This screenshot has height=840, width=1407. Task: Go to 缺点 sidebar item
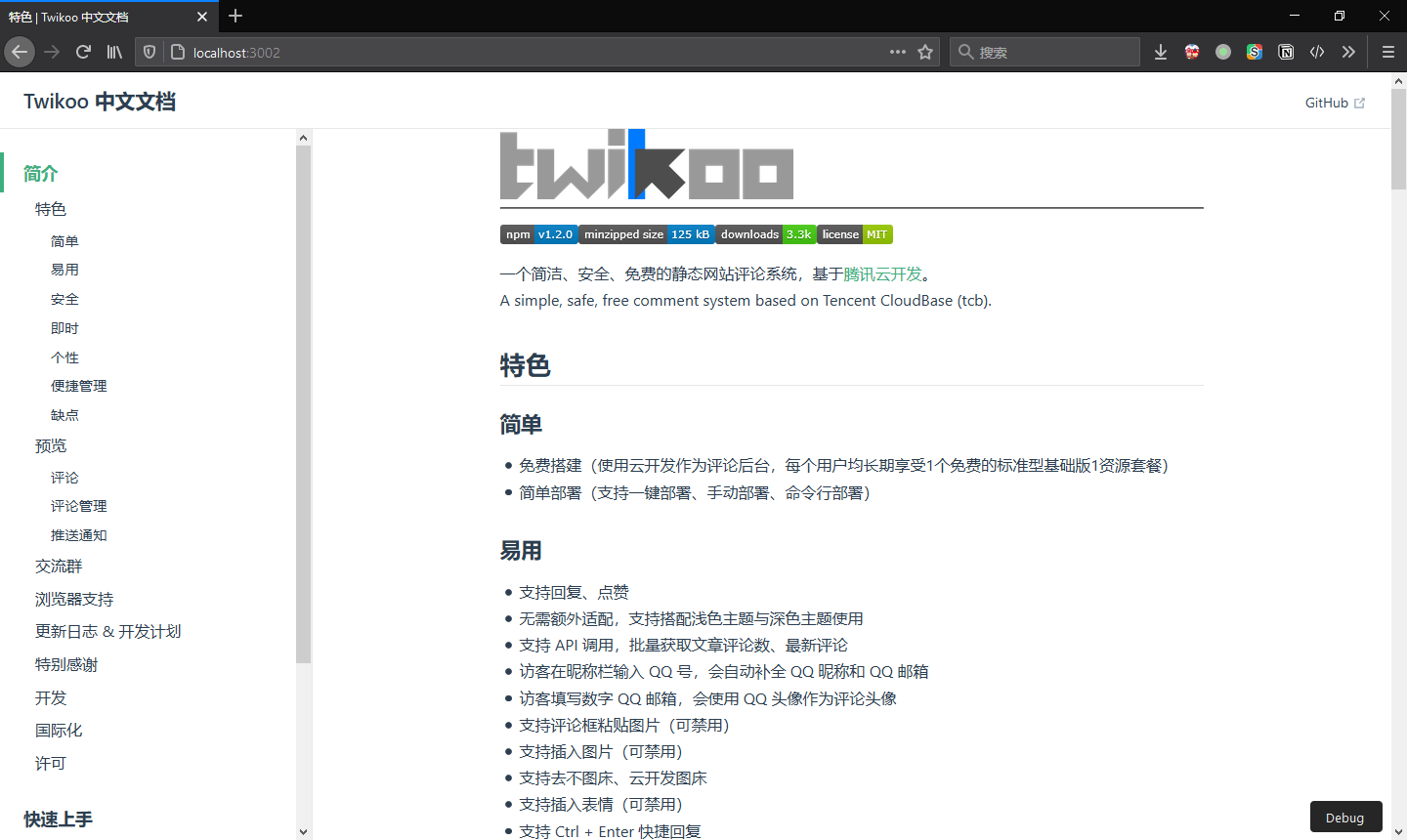tap(64, 415)
